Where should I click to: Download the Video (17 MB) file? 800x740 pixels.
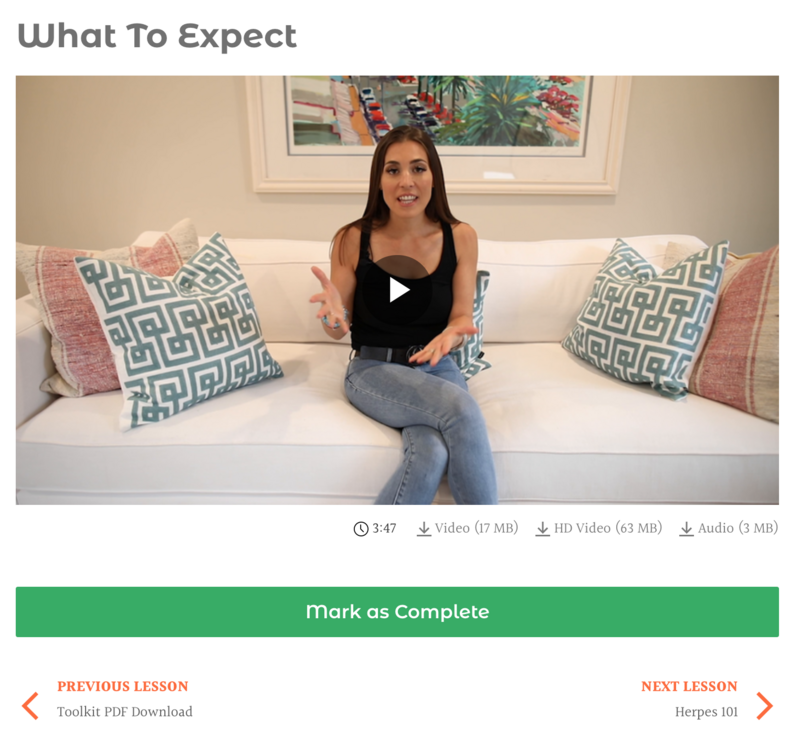(x=468, y=528)
